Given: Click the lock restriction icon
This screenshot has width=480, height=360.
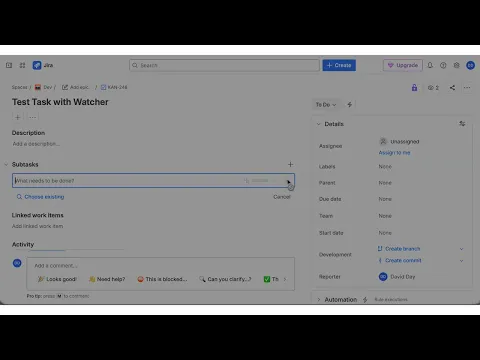Looking at the screenshot, I should click(x=414, y=88).
